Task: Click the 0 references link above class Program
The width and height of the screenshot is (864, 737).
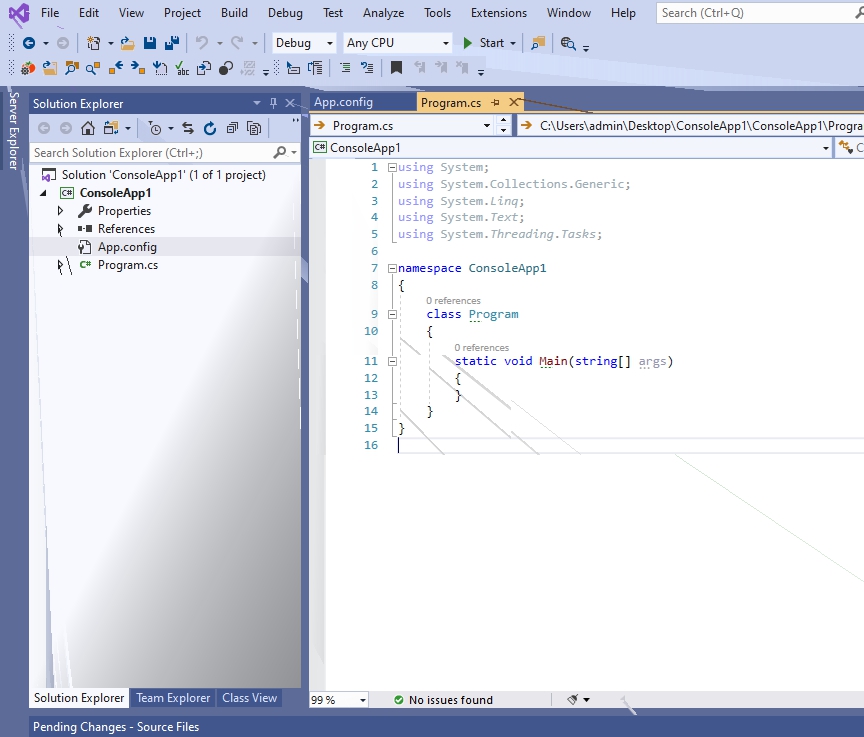Action: 453,301
